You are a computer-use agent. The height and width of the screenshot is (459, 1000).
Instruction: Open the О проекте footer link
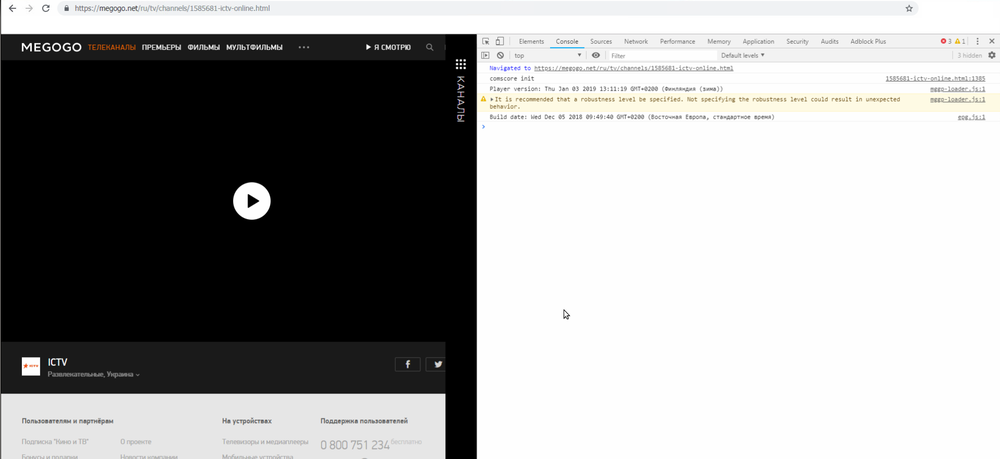[136, 442]
